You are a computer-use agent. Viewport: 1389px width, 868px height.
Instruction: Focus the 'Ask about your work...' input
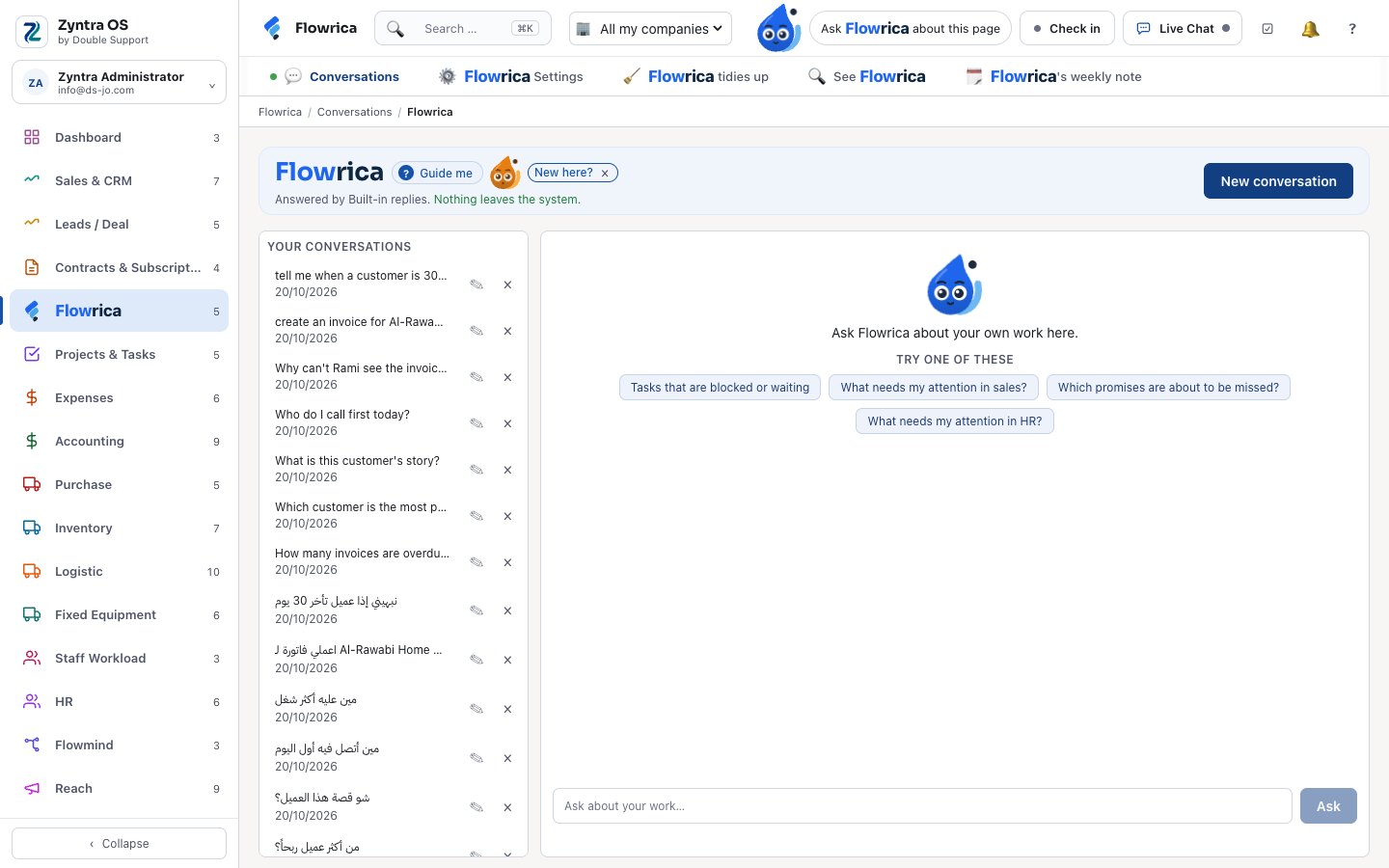tap(922, 806)
